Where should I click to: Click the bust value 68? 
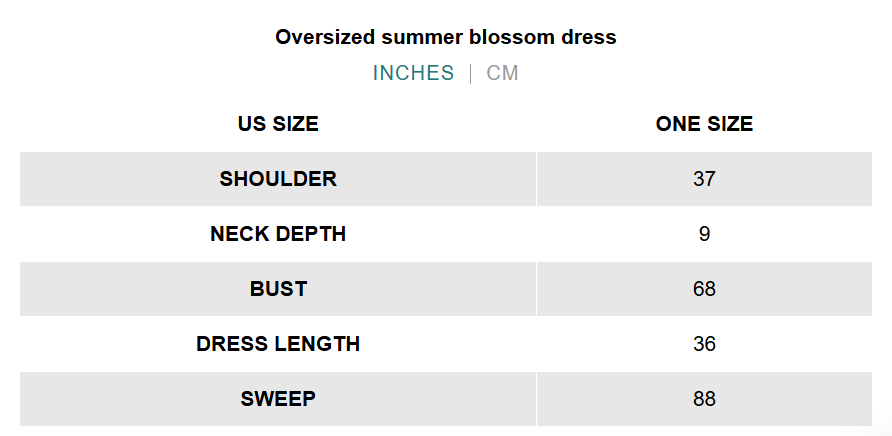tap(704, 289)
